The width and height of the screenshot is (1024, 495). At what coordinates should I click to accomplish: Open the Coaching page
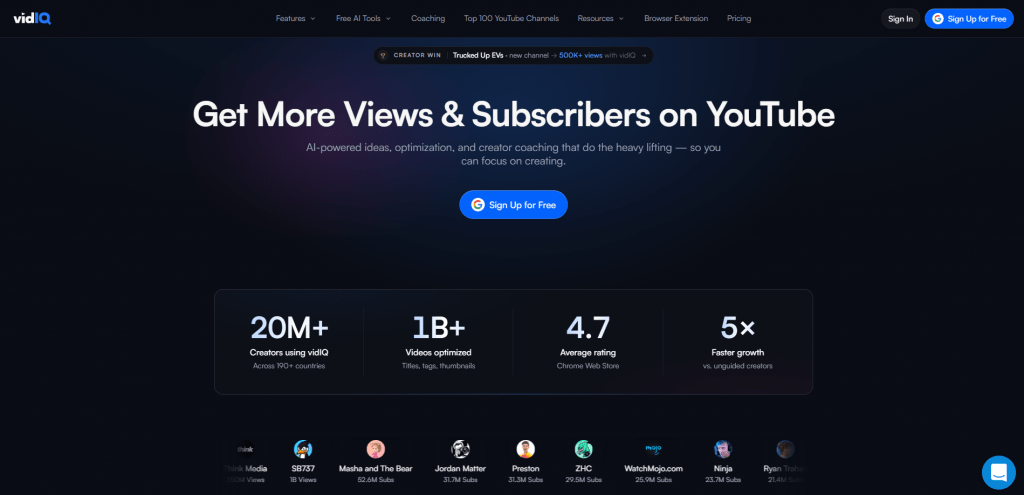(428, 18)
